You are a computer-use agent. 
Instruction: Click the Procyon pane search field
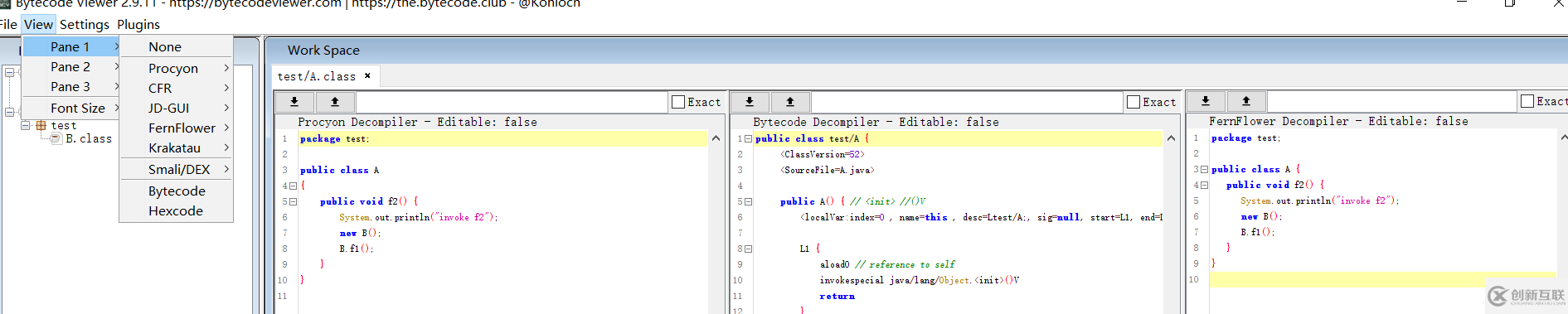click(512, 102)
